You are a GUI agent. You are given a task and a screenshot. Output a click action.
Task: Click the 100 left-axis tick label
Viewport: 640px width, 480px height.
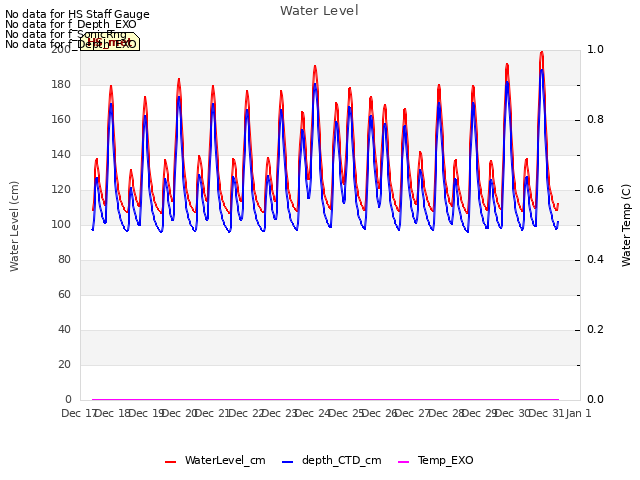click(x=61, y=224)
